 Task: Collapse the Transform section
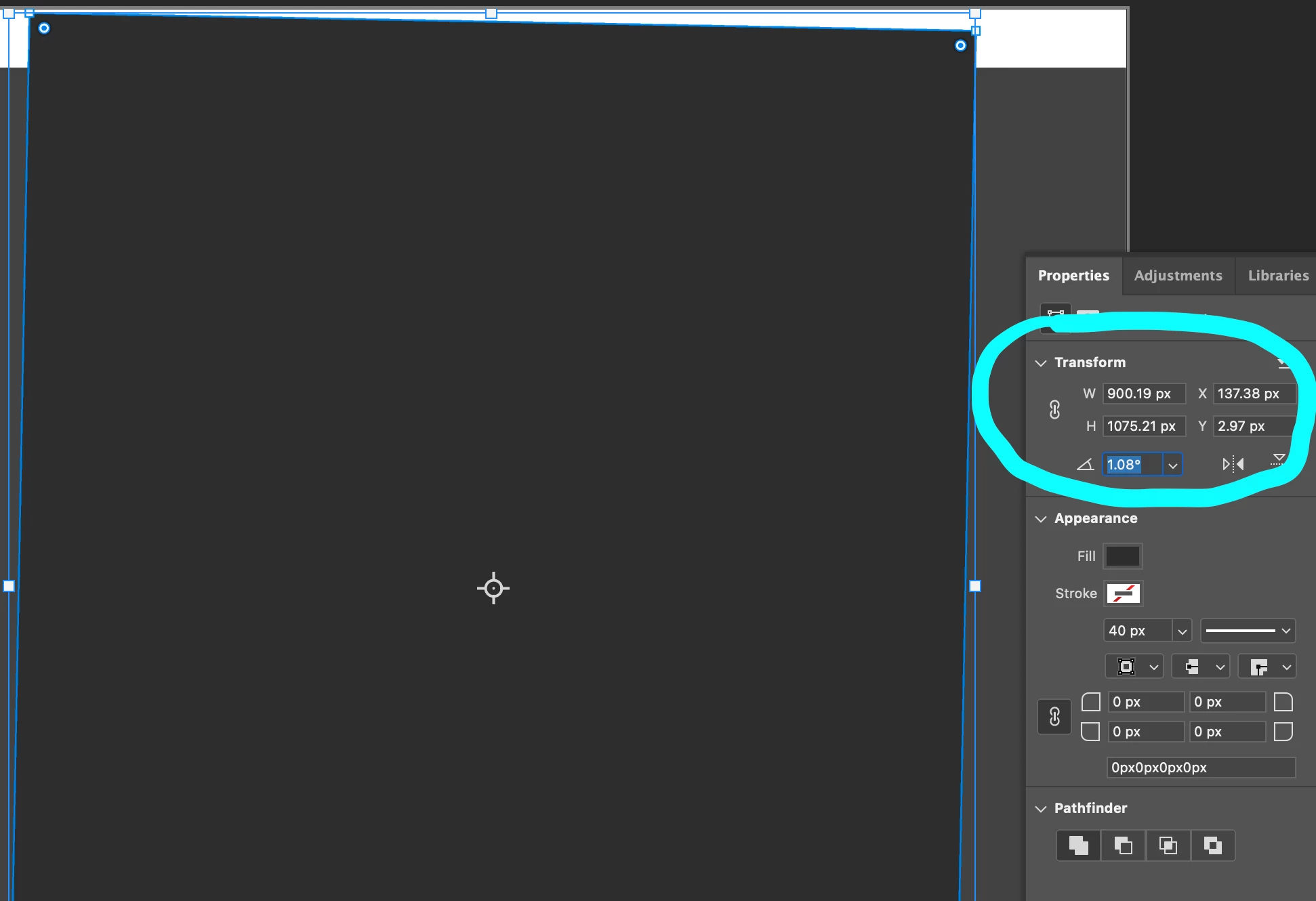click(1041, 363)
